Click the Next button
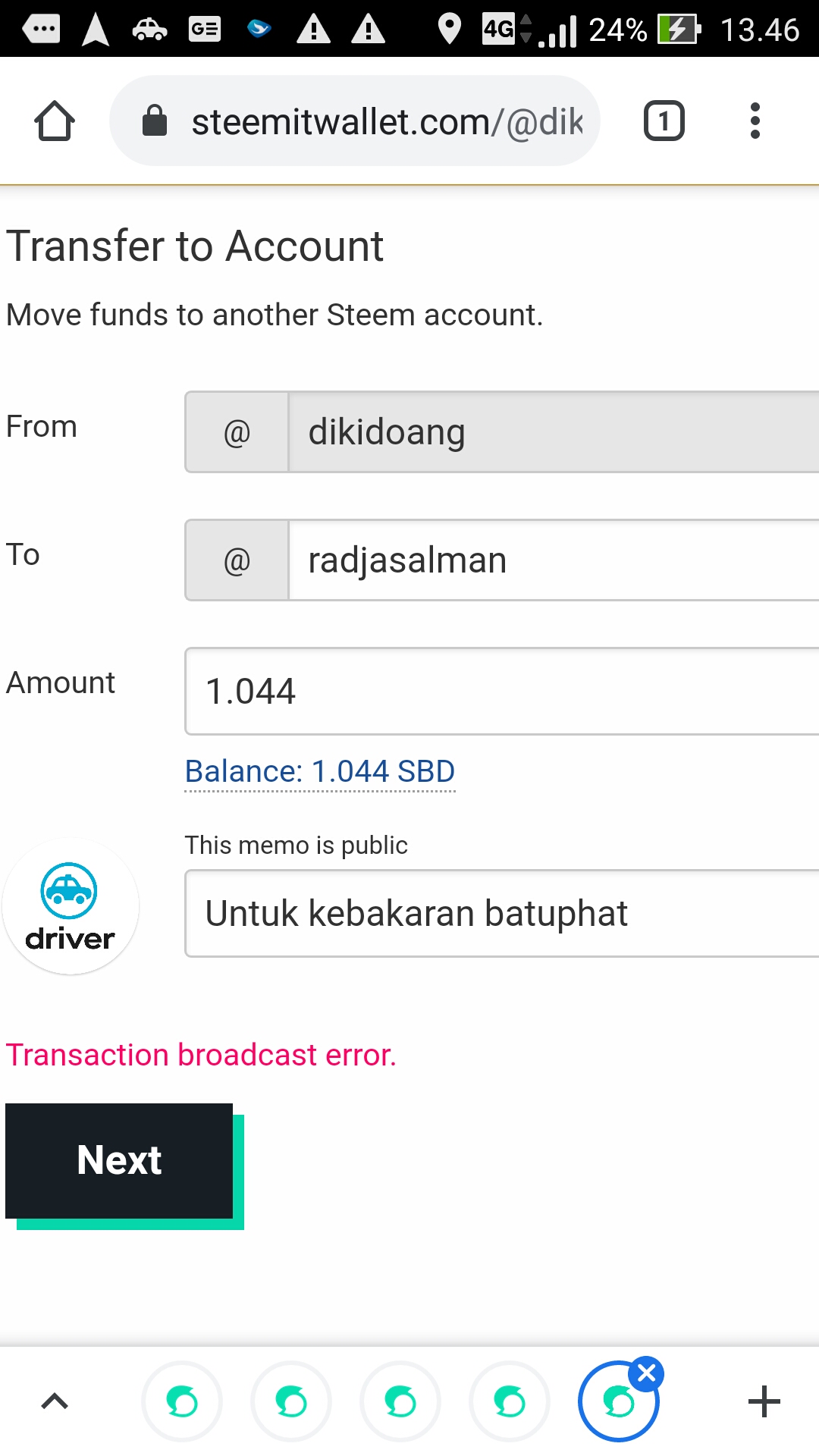This screenshot has height=1456, width=819. click(119, 1160)
